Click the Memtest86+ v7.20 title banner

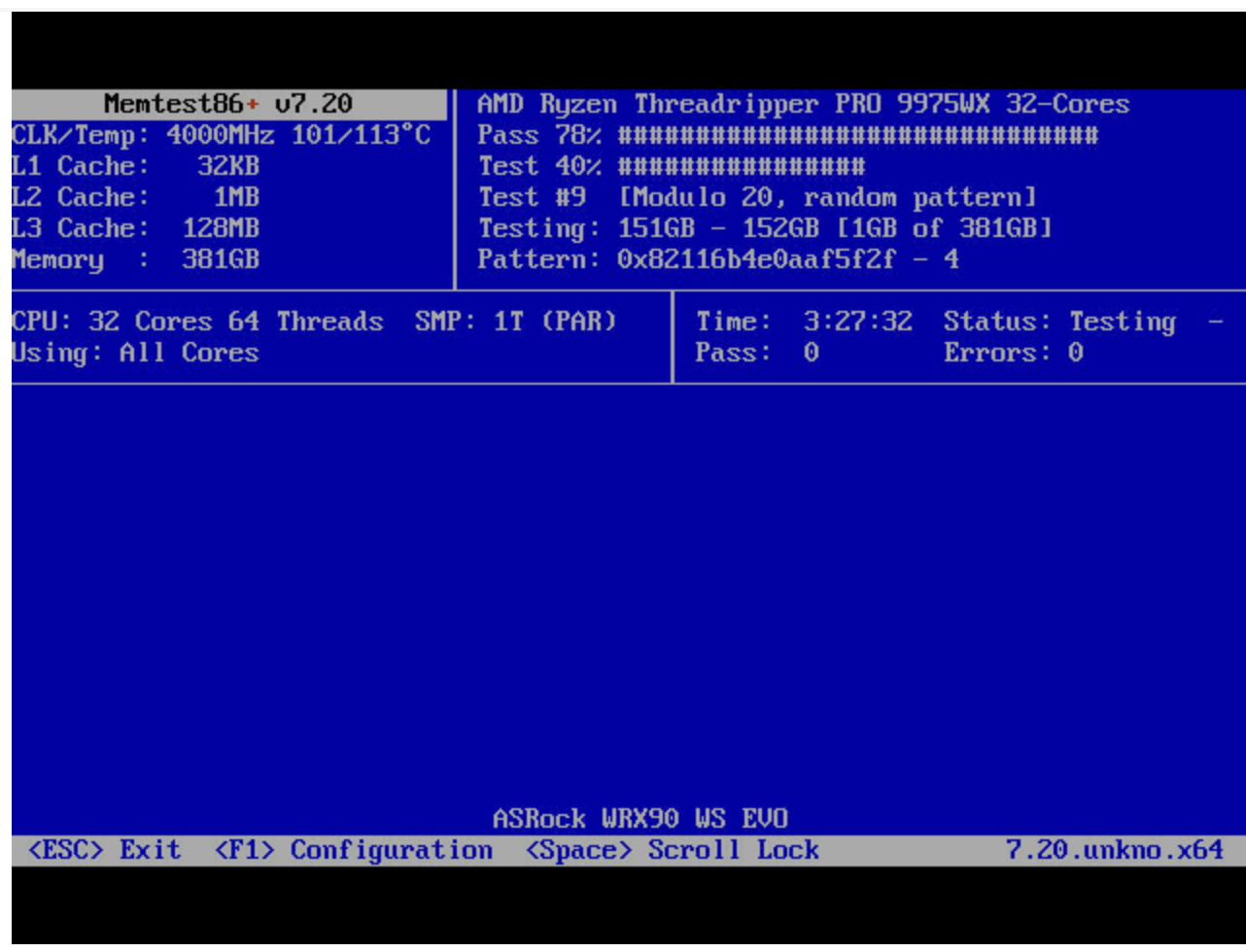coord(228,103)
